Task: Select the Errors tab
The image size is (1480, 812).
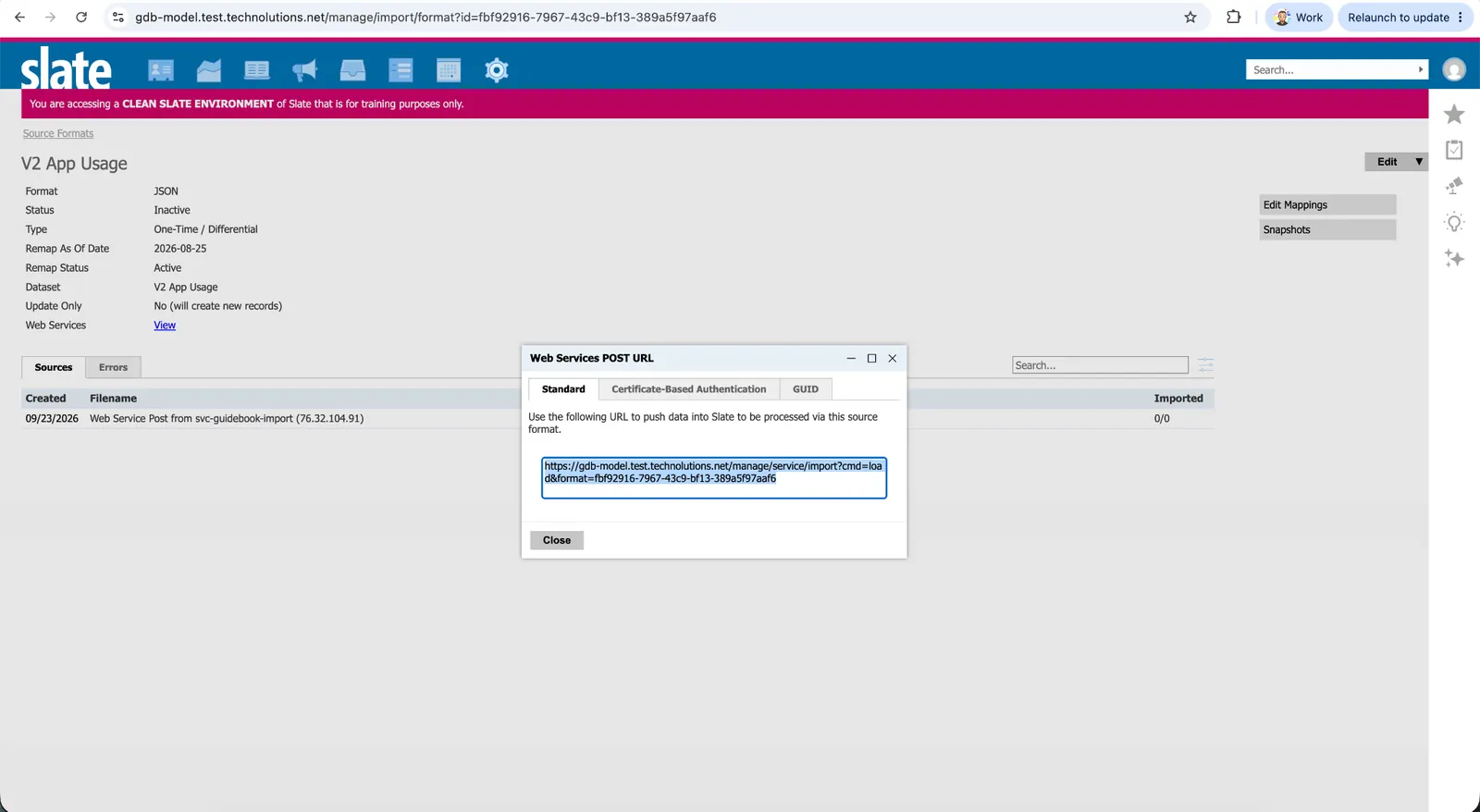Action: (x=114, y=367)
